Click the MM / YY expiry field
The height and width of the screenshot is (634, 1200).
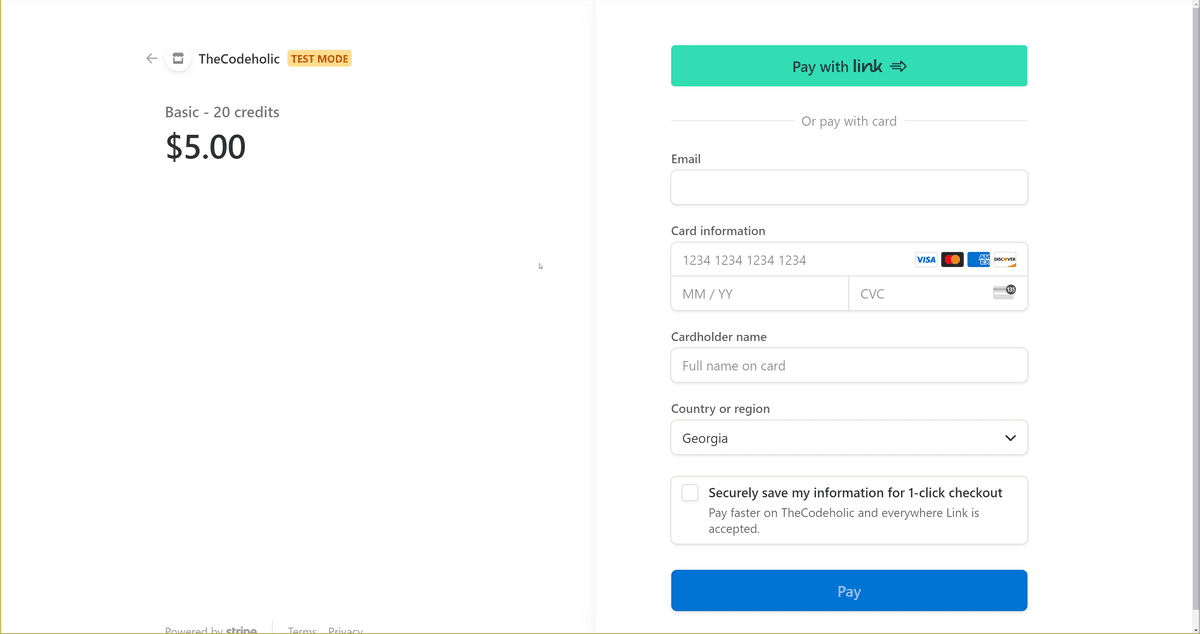click(759, 294)
